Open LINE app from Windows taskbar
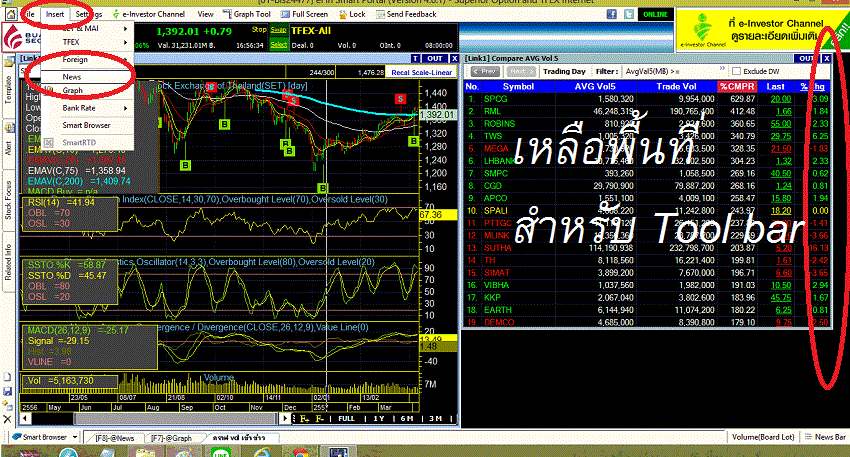This screenshot has width=850, height=457. click(x=221, y=452)
